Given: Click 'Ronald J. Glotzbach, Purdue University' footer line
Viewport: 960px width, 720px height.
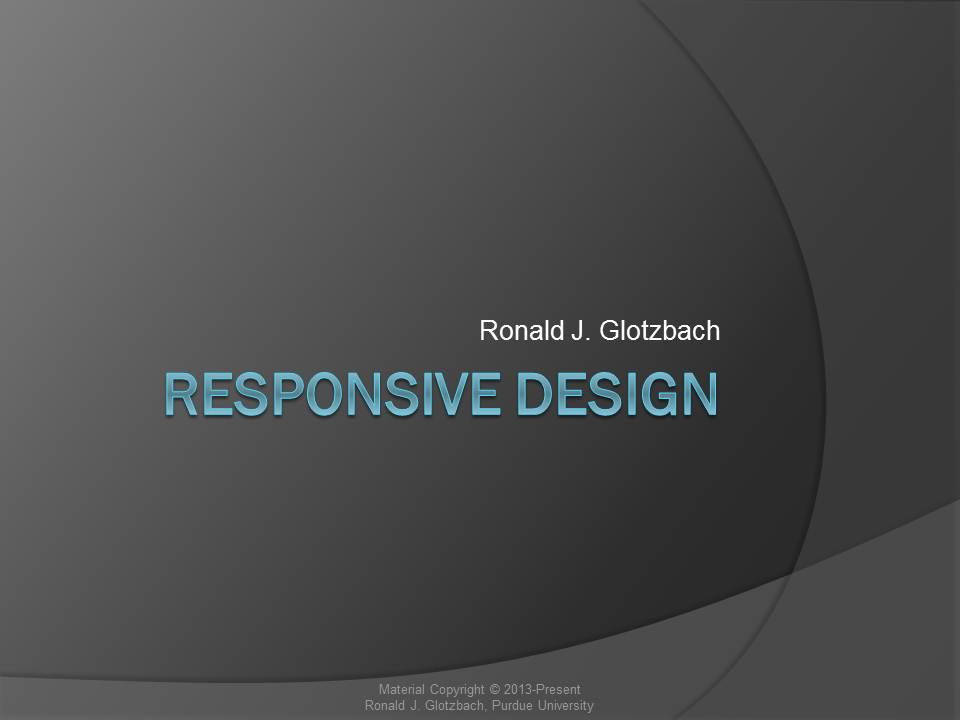Looking at the screenshot, I should pos(479,705).
